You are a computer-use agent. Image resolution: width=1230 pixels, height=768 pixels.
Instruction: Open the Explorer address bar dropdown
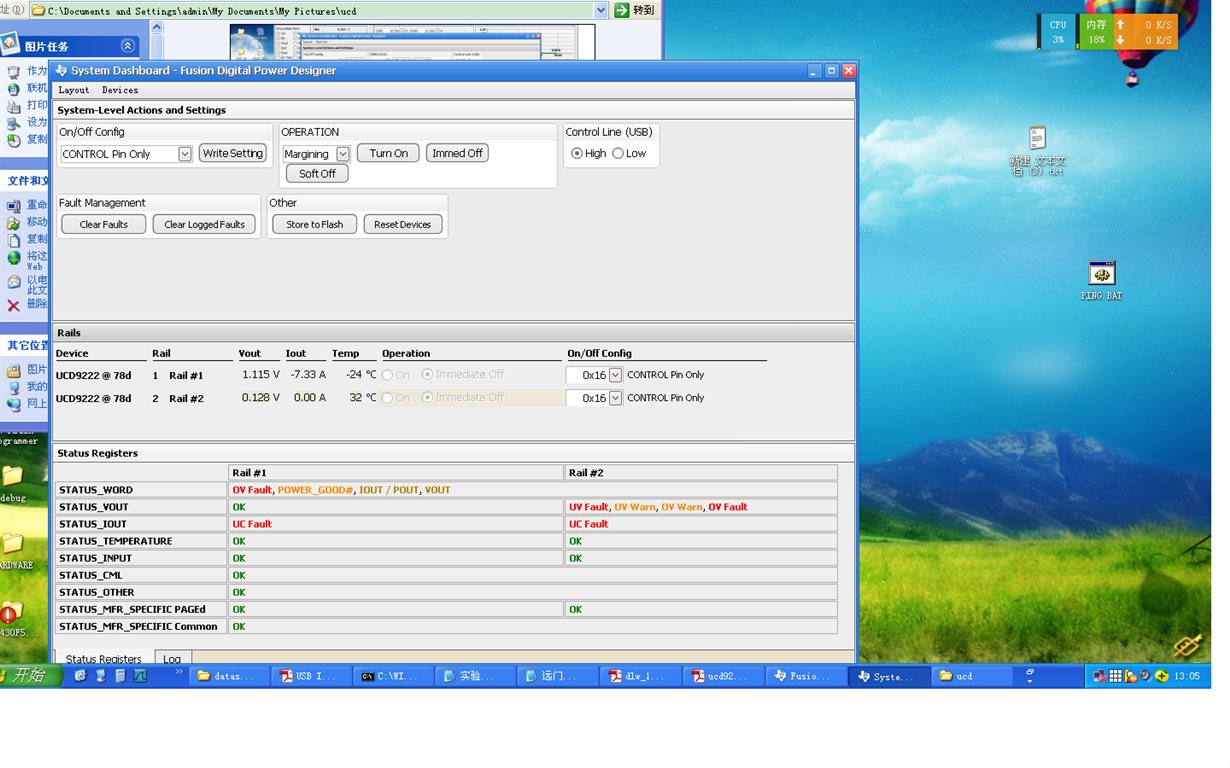[x=601, y=10]
